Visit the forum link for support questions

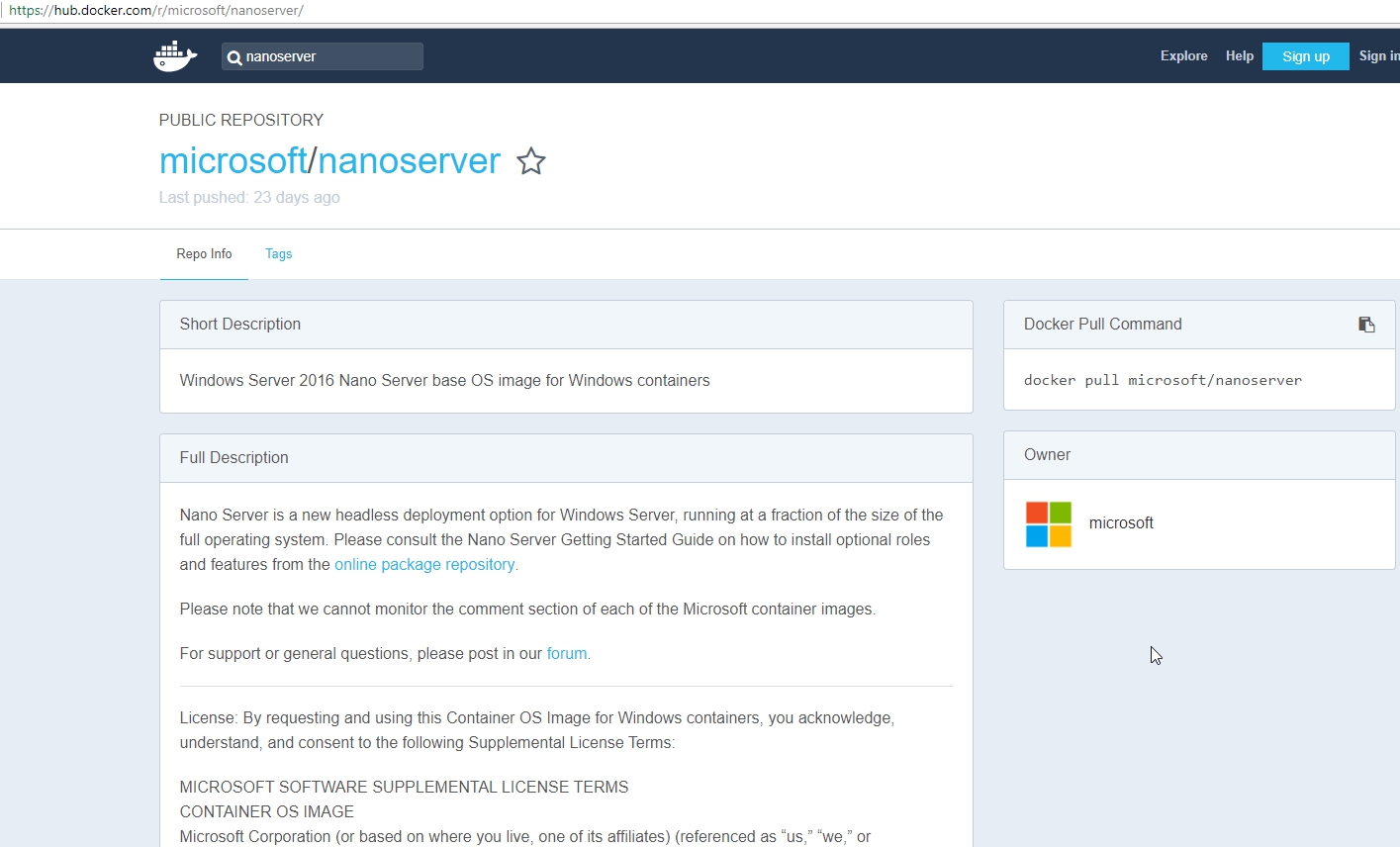tap(566, 653)
